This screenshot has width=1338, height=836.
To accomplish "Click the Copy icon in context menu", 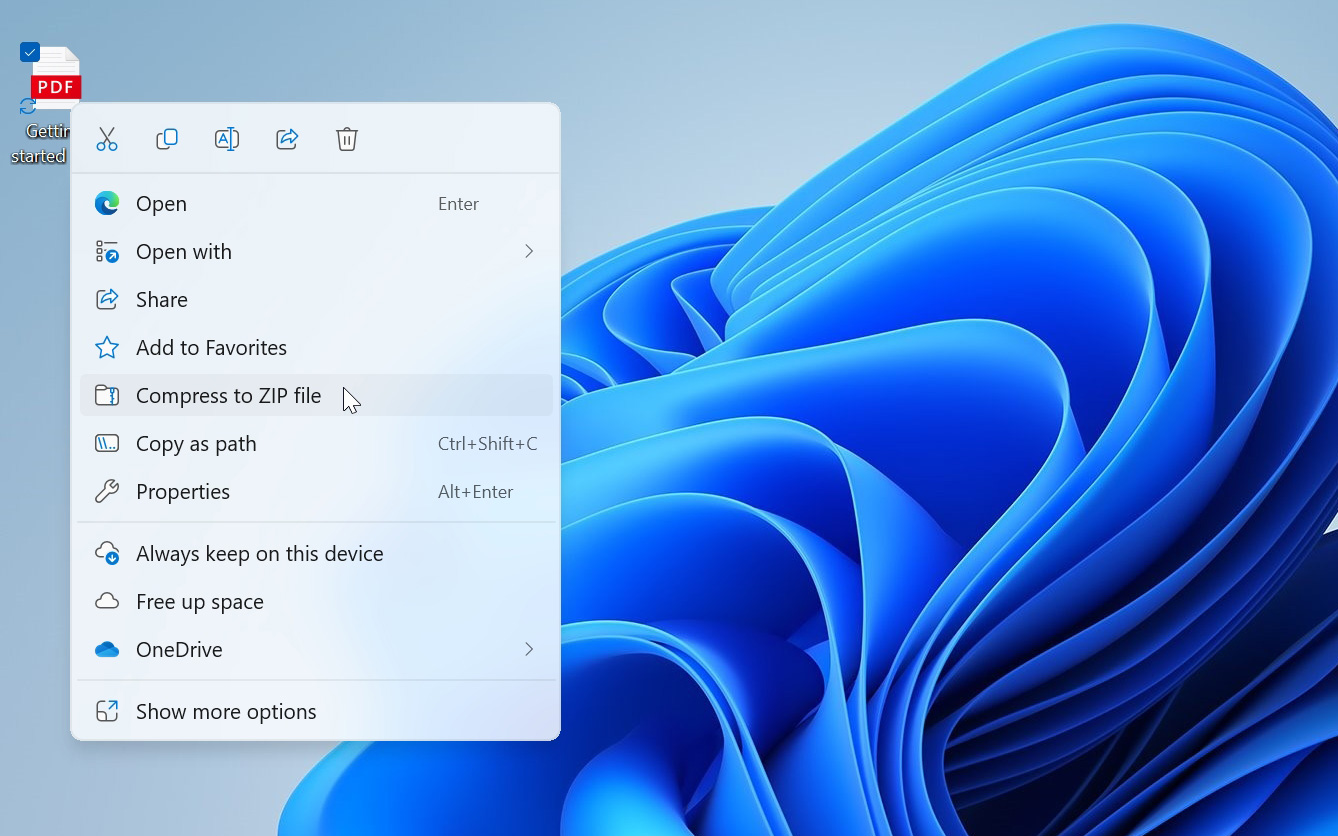I will click(x=167, y=139).
